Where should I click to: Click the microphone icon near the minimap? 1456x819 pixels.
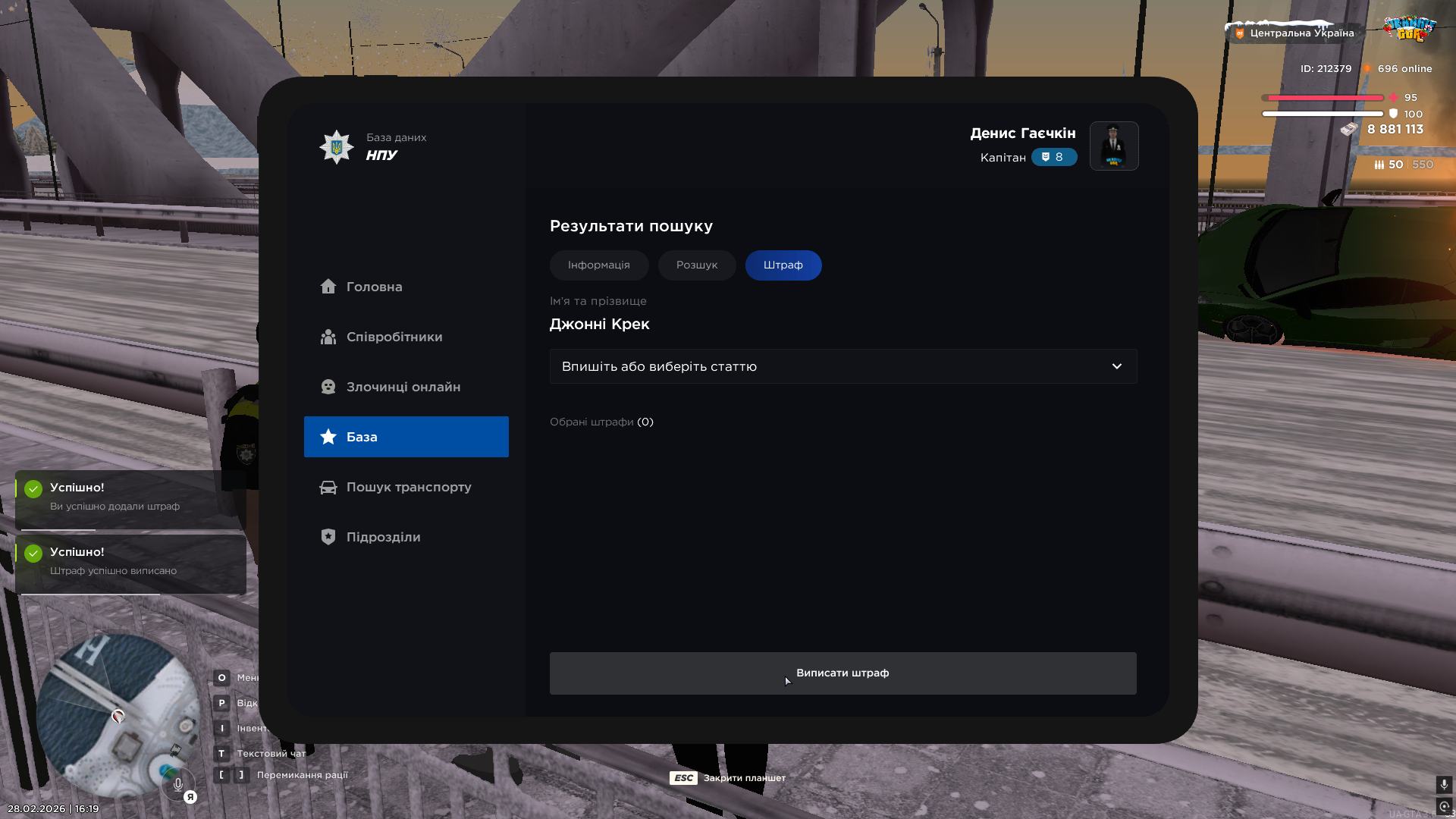(178, 784)
